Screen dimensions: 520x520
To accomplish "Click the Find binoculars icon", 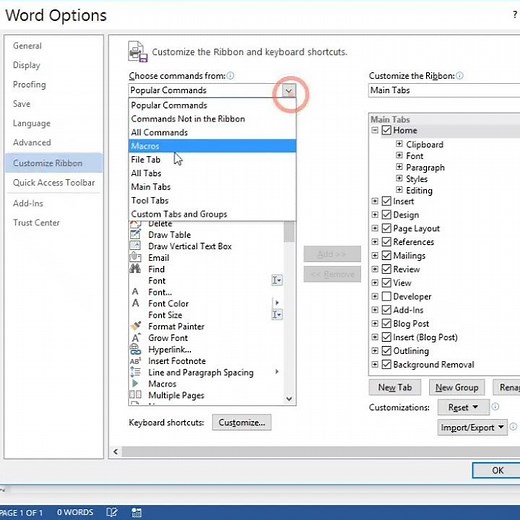I will point(135,269).
